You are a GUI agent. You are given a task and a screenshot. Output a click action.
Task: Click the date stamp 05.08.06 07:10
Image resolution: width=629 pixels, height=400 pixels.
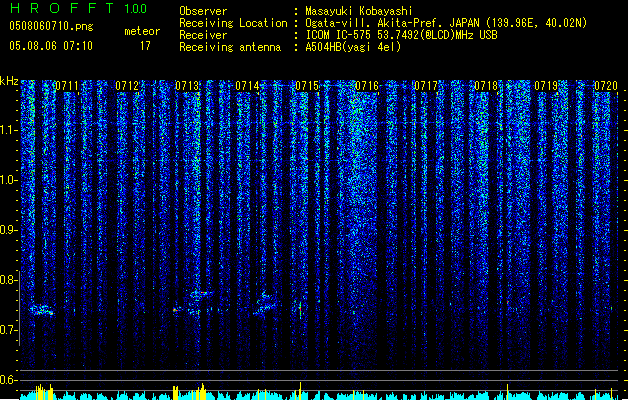[x=51, y=45]
